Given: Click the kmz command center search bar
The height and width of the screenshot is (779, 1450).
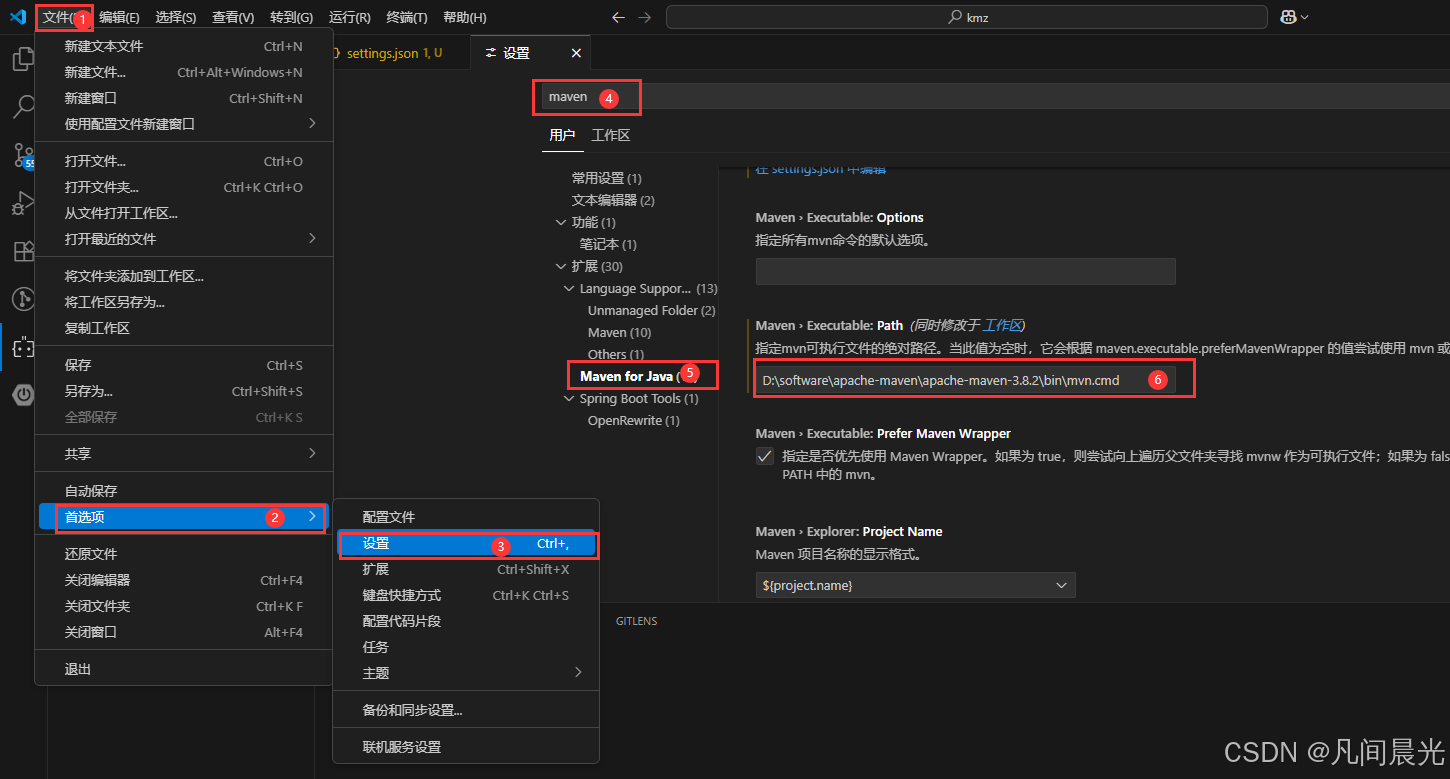Looking at the screenshot, I should 967,17.
